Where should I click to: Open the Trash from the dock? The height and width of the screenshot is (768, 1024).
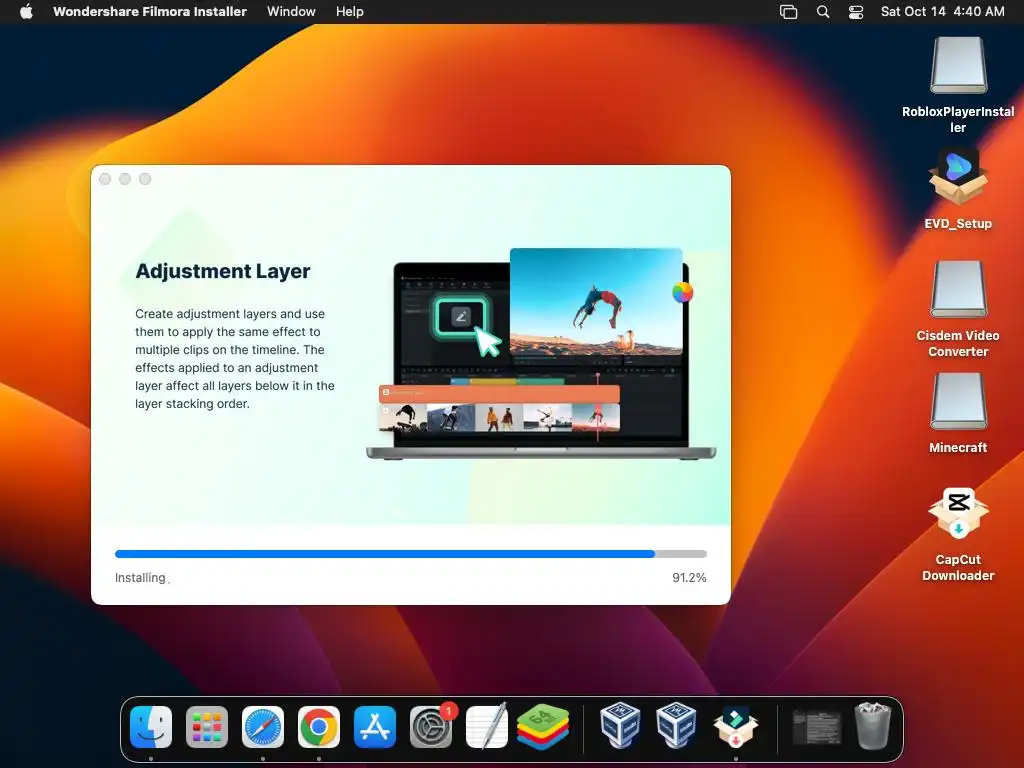pyautogui.click(x=873, y=726)
